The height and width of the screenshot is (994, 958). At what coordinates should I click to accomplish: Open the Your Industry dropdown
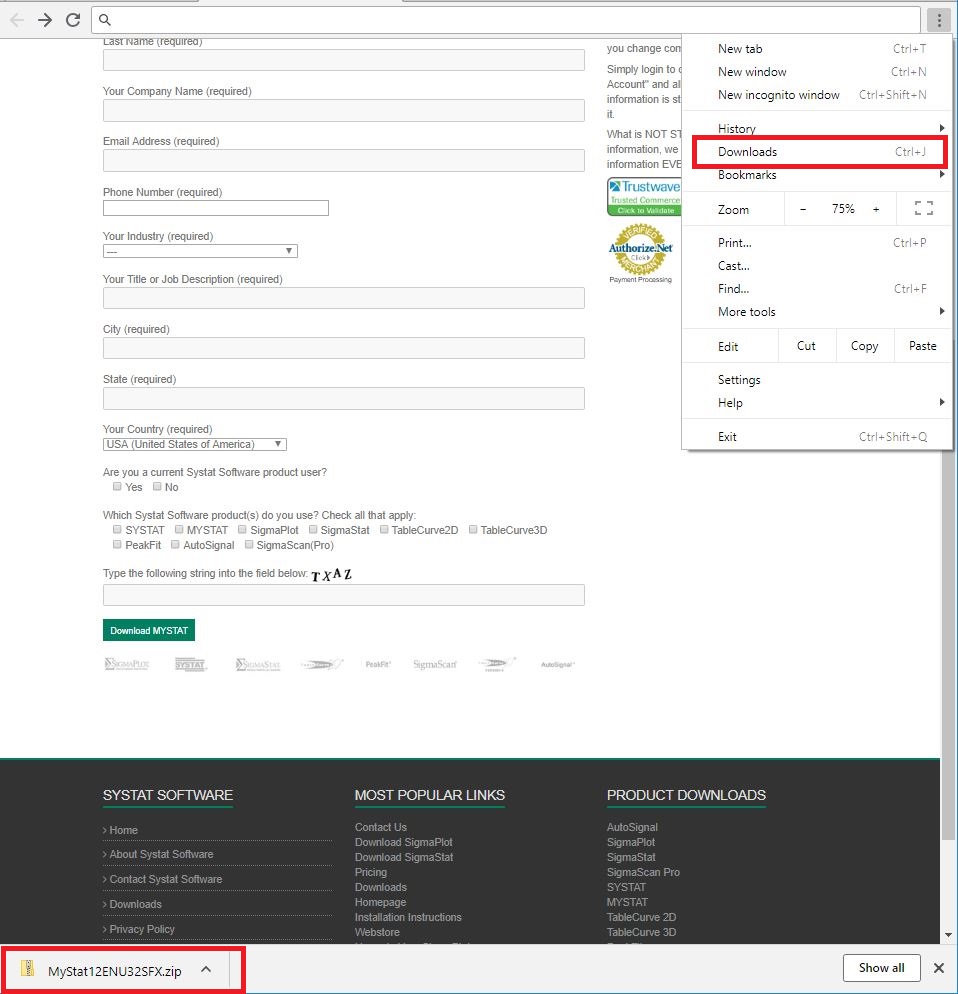200,251
